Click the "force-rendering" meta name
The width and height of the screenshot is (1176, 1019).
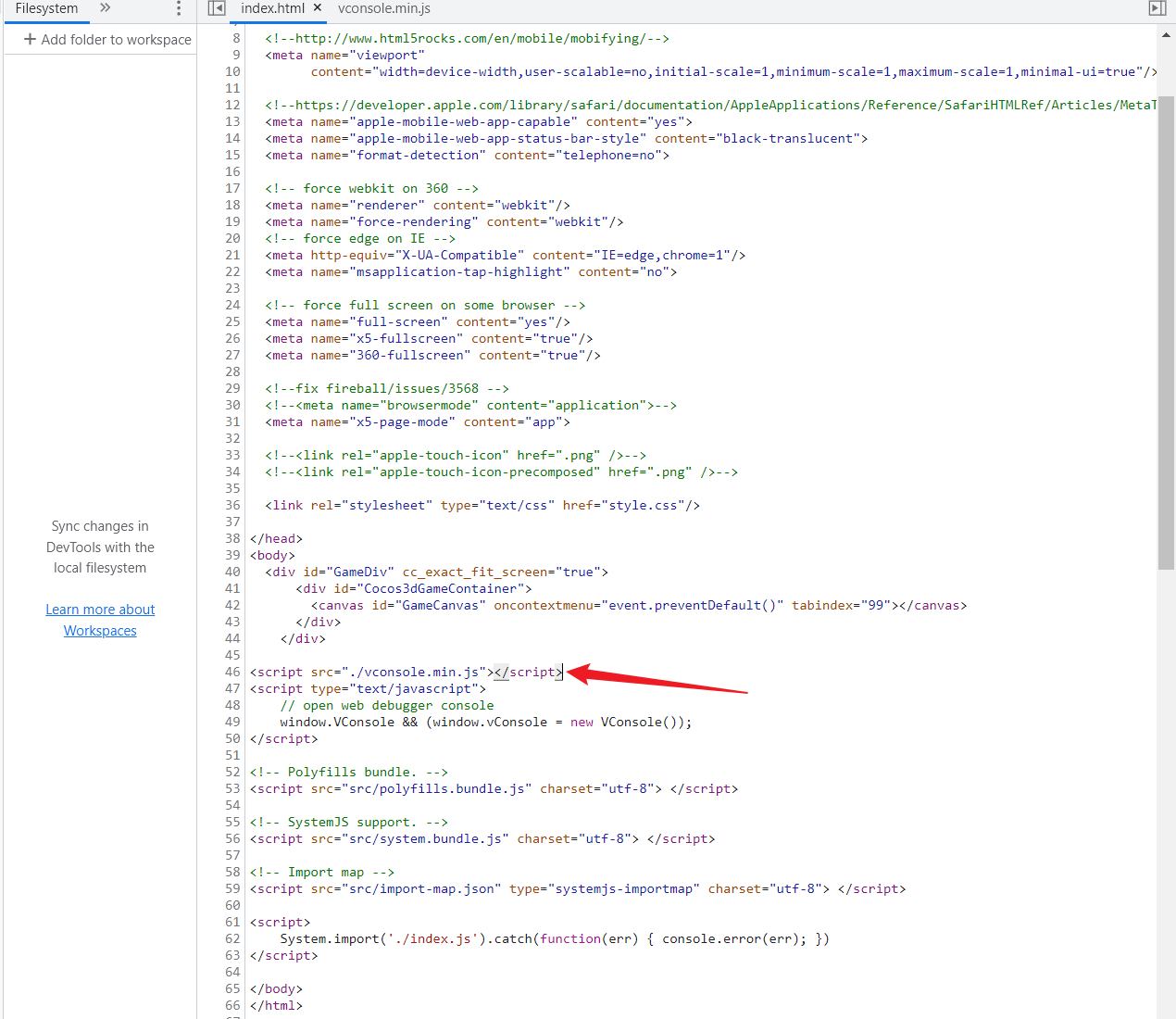(414, 221)
